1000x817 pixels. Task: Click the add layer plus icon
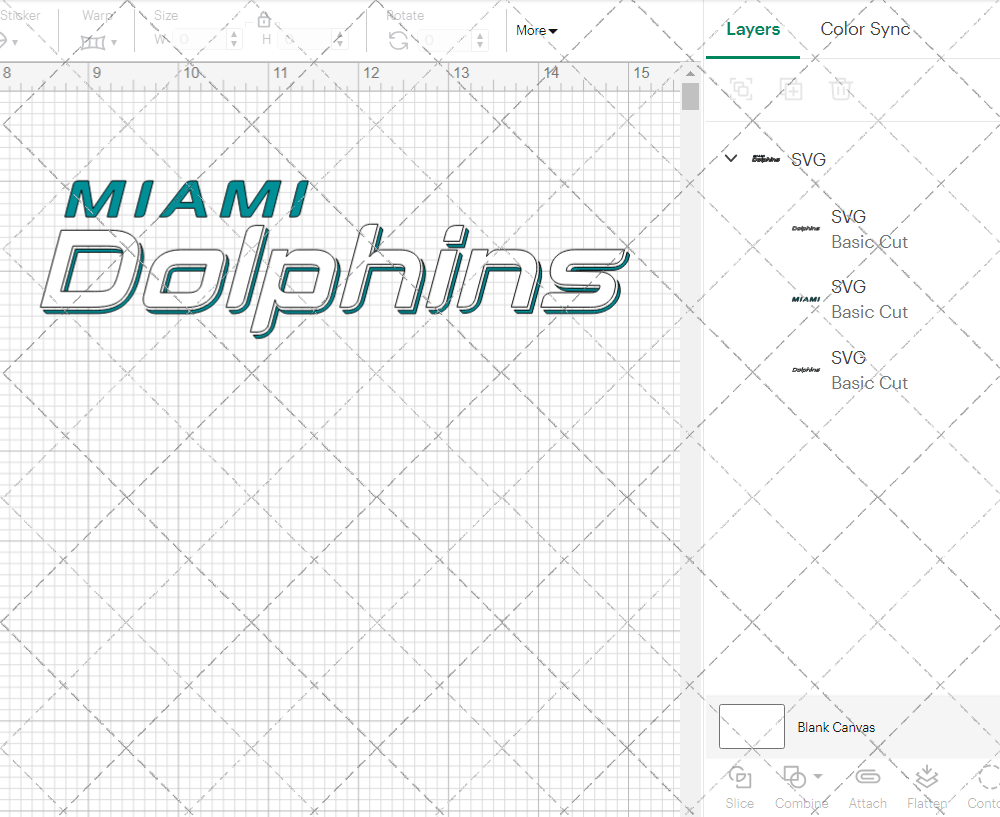click(791, 89)
